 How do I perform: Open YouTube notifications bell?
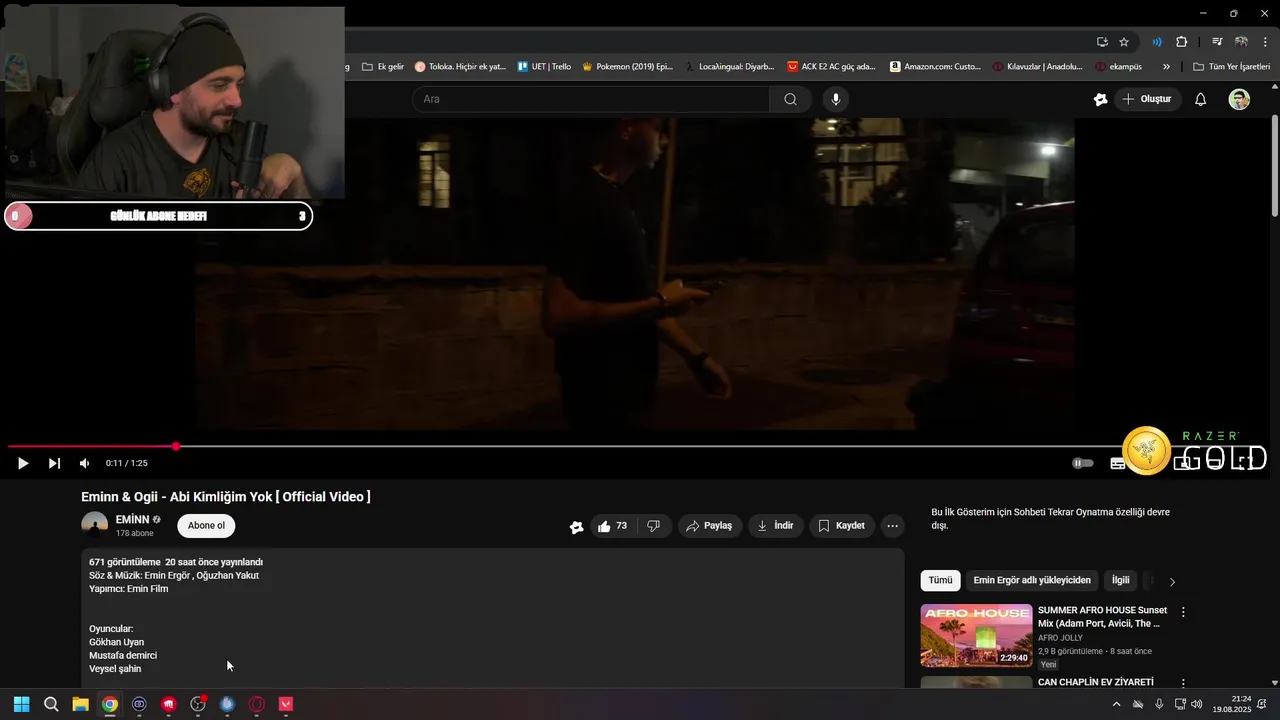(1201, 99)
